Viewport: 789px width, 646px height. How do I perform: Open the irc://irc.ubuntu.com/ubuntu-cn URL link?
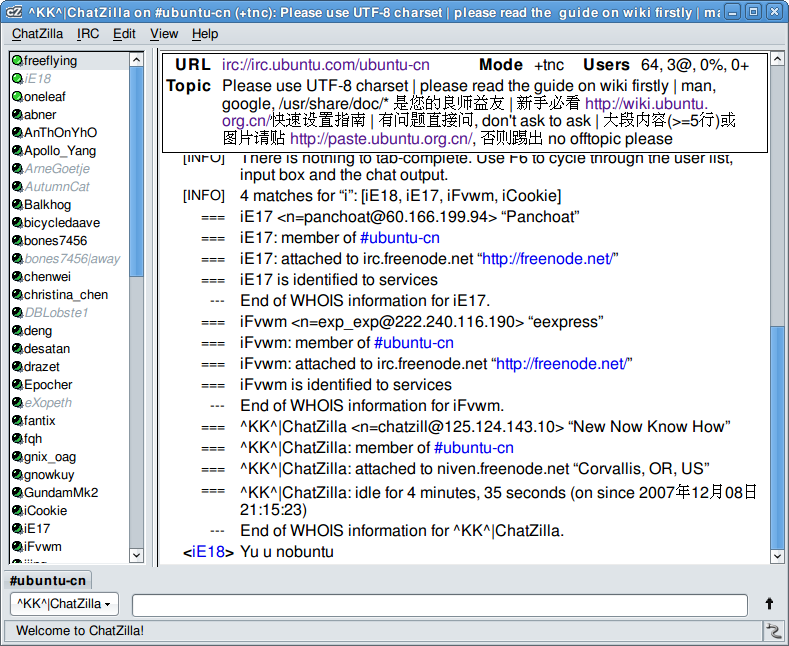tap(326, 65)
